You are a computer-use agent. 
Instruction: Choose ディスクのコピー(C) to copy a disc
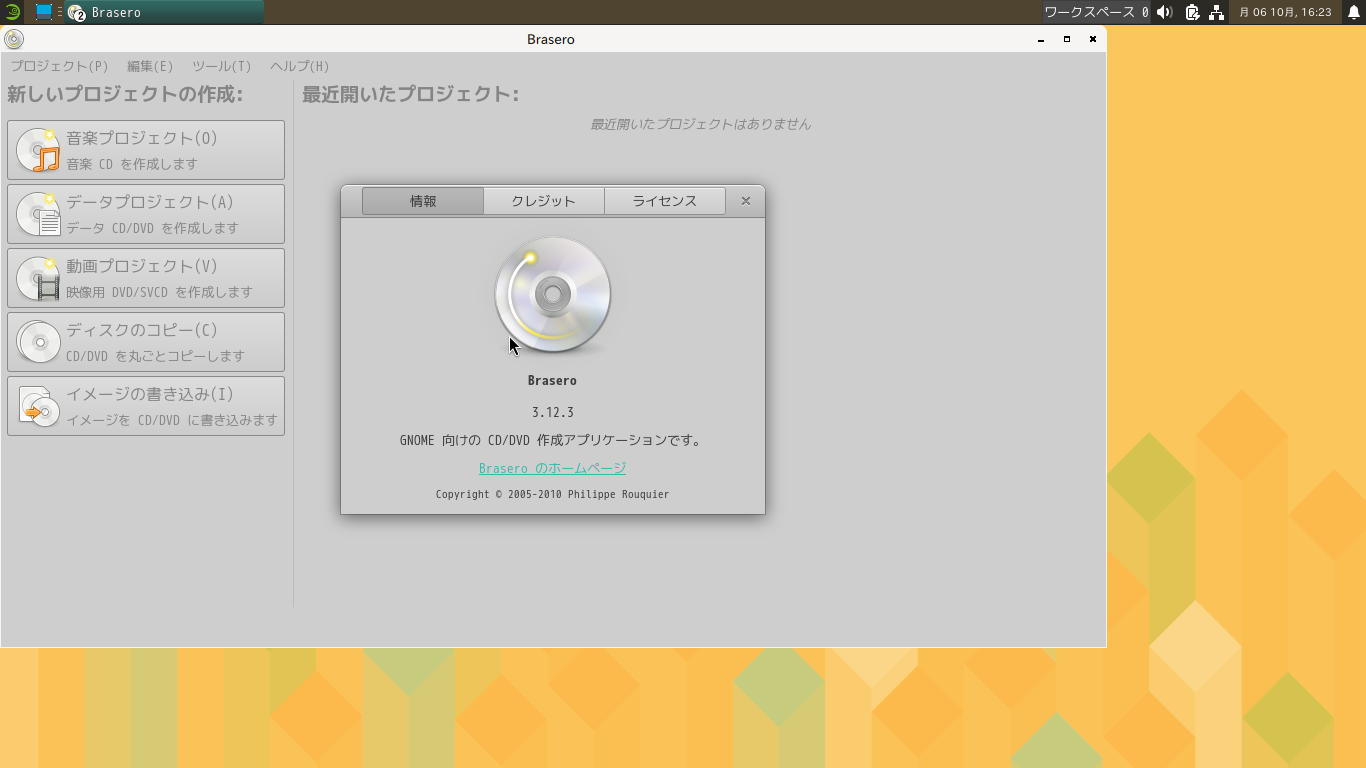[146, 342]
